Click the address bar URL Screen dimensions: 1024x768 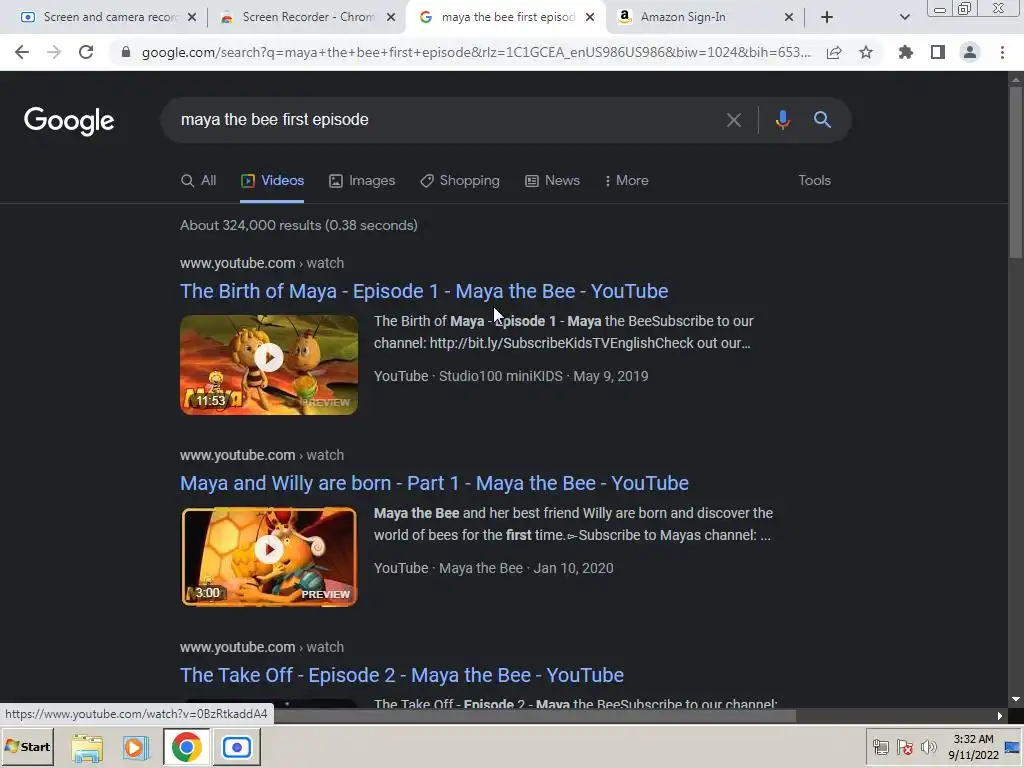[476, 52]
